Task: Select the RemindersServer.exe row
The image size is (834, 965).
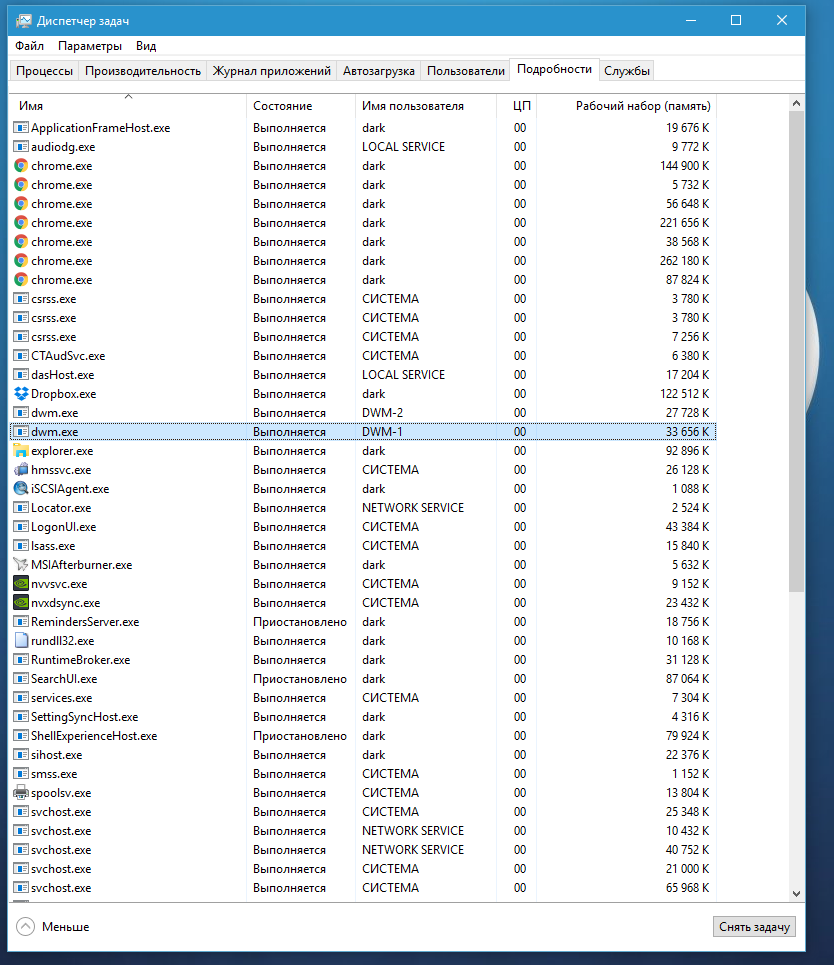Action: pyautogui.click(x=363, y=622)
